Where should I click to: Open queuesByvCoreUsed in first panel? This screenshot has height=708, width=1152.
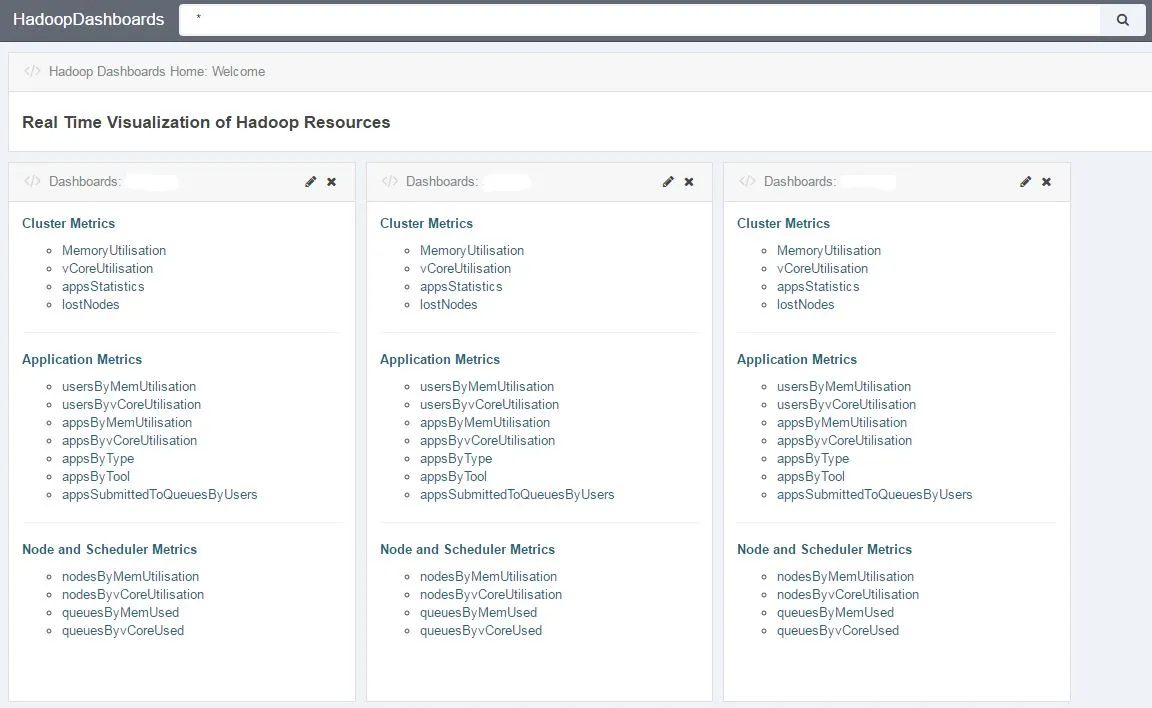[x=123, y=631]
